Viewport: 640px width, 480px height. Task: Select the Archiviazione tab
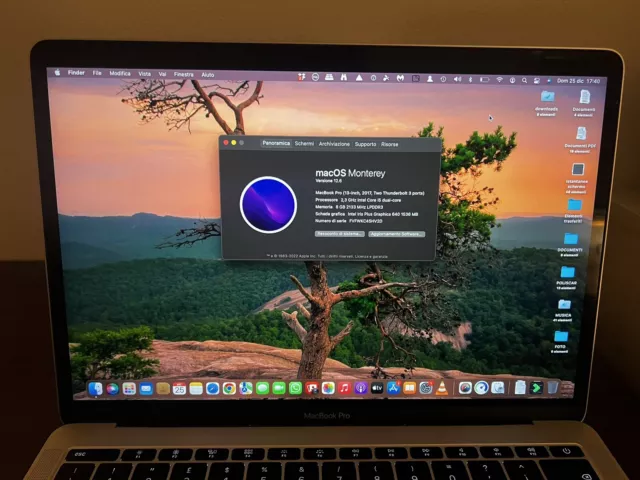pyautogui.click(x=334, y=144)
